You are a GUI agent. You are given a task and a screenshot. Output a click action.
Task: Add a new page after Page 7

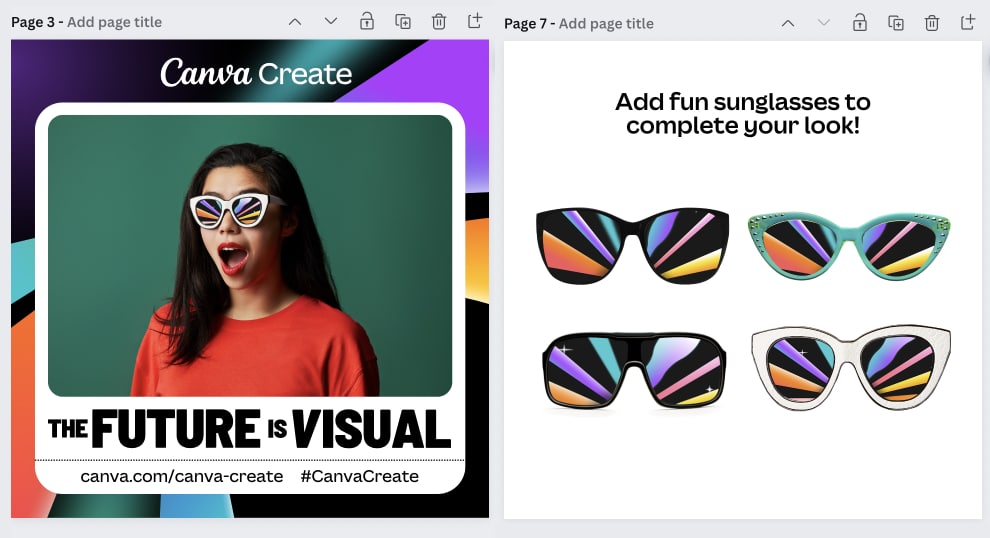(968, 23)
